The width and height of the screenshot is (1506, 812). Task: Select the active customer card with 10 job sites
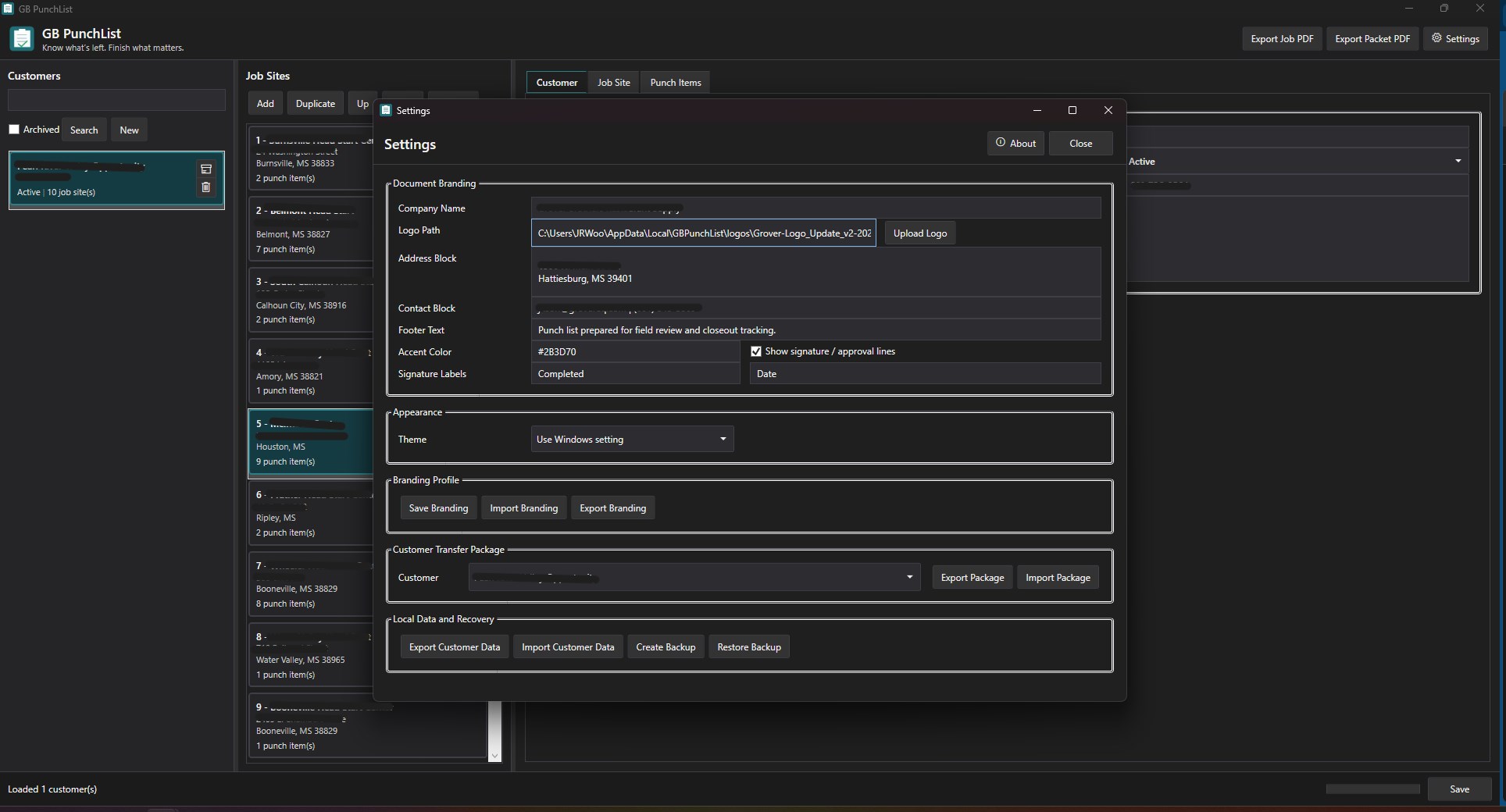point(116,180)
